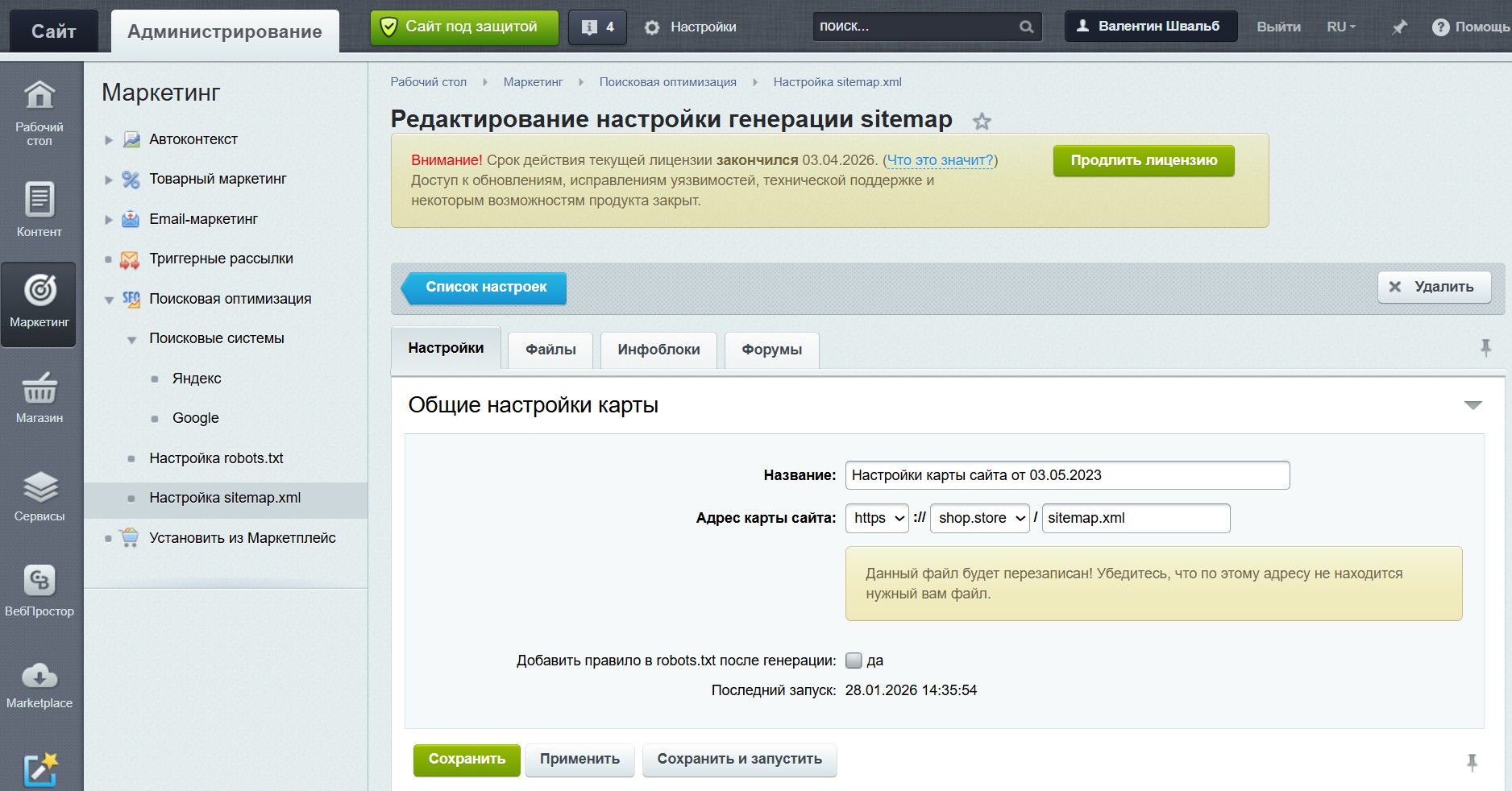Image resolution: width=1512 pixels, height=791 pixels.
Task: Switch to the Сайт top tab
Action: click(54, 31)
